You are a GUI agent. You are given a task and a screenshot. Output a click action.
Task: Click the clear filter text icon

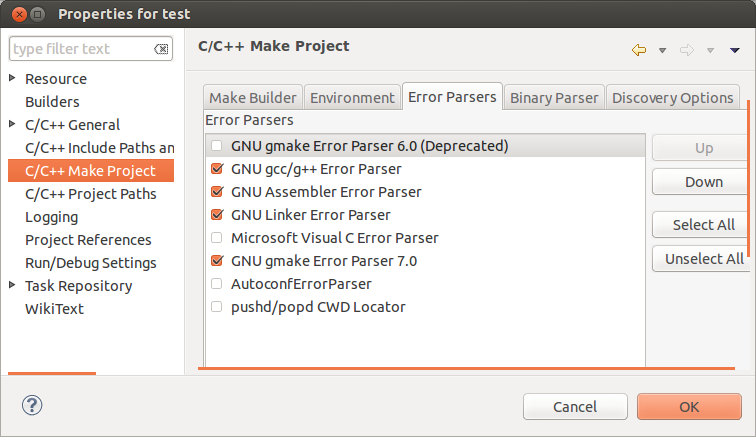pos(161,49)
